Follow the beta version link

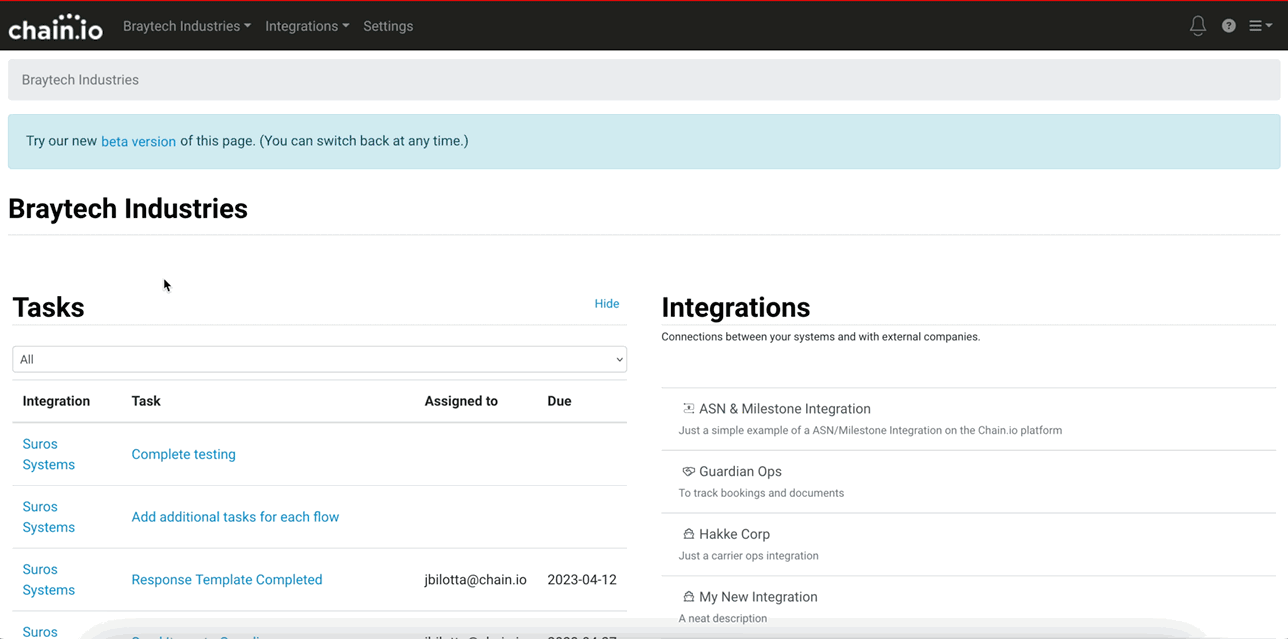[138, 141]
